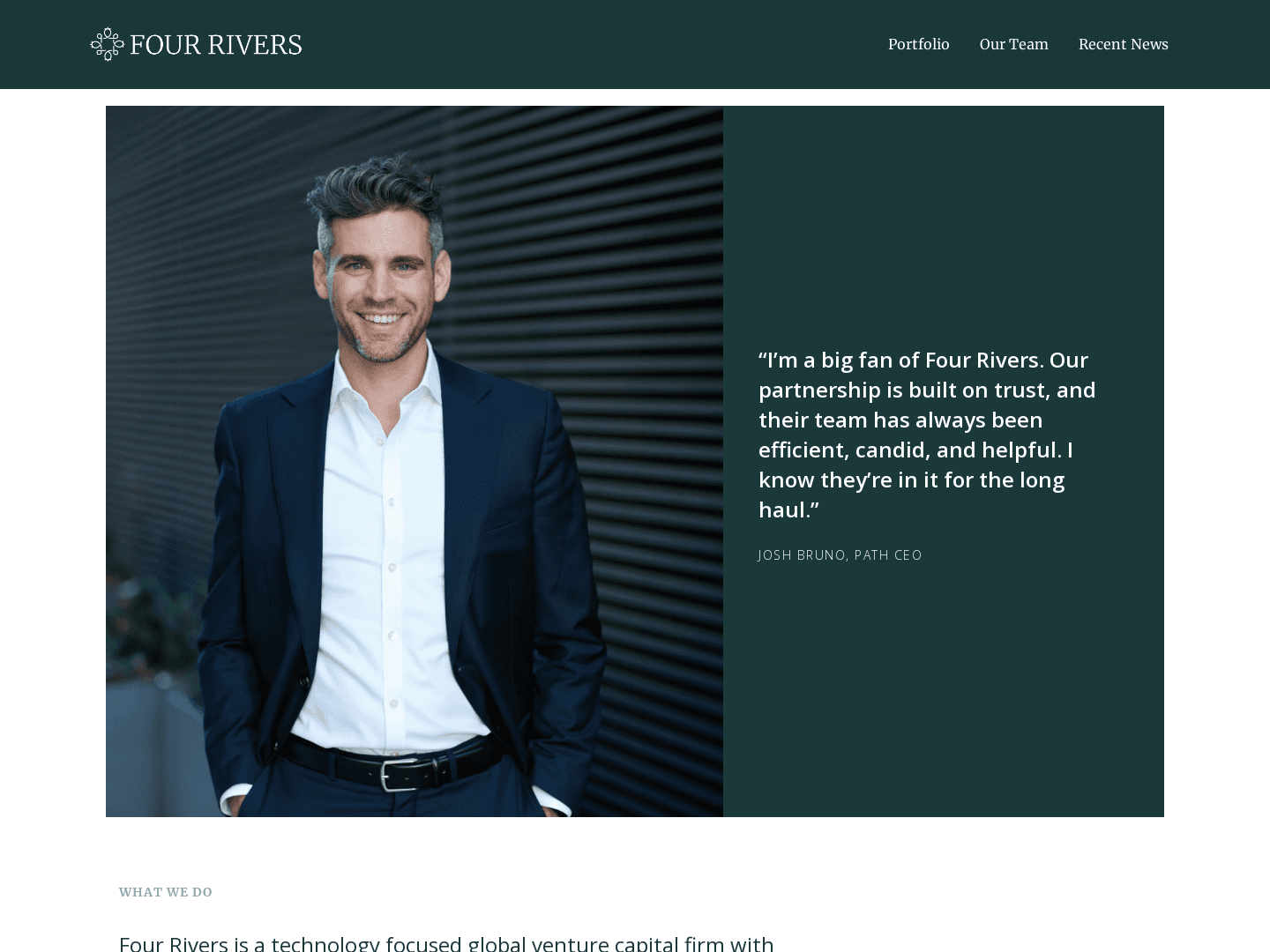Open the Portfolio page
Screen dimensions: 1270x952
click(918, 44)
